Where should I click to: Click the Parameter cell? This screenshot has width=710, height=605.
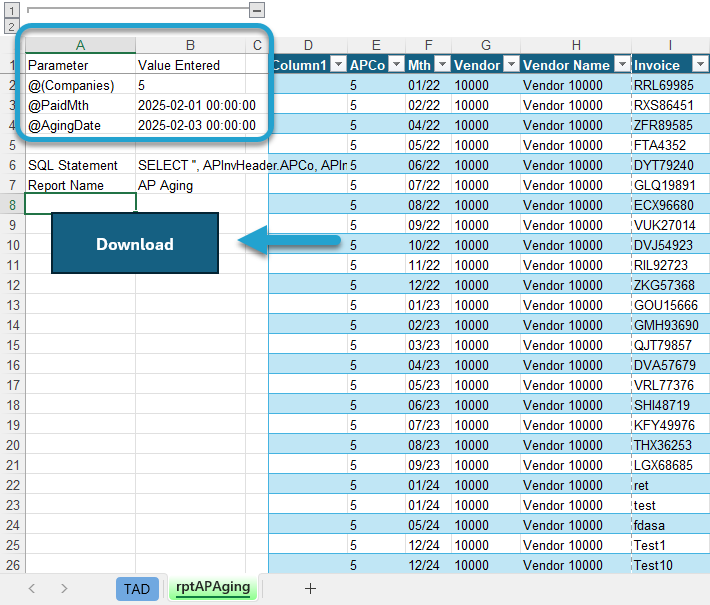tap(80, 65)
